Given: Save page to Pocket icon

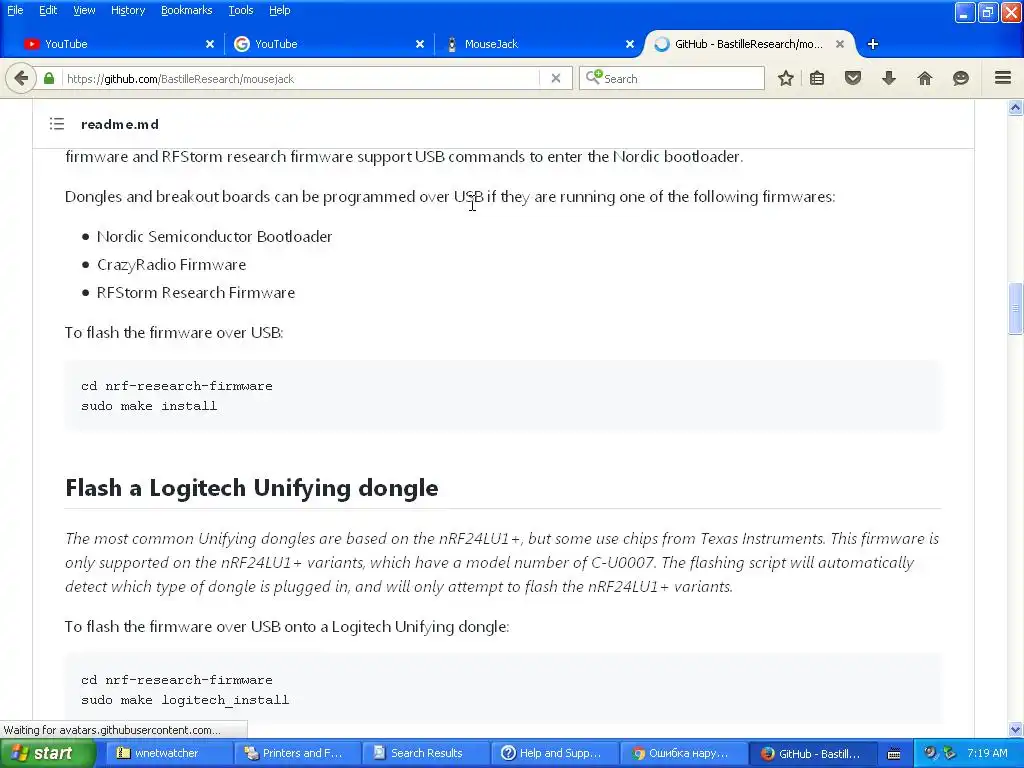Looking at the screenshot, I should (853, 78).
